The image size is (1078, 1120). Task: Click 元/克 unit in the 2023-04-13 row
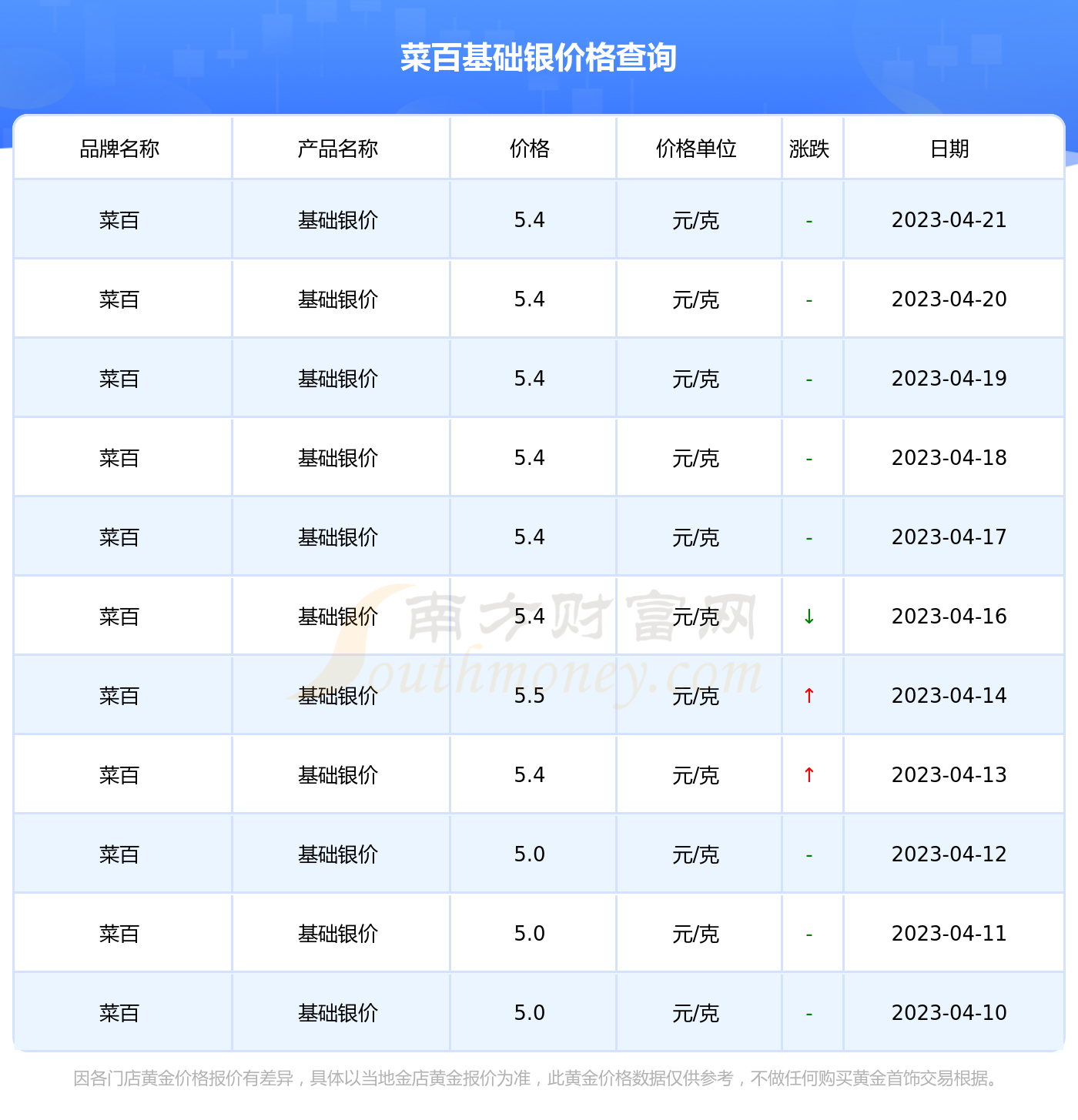point(696,776)
